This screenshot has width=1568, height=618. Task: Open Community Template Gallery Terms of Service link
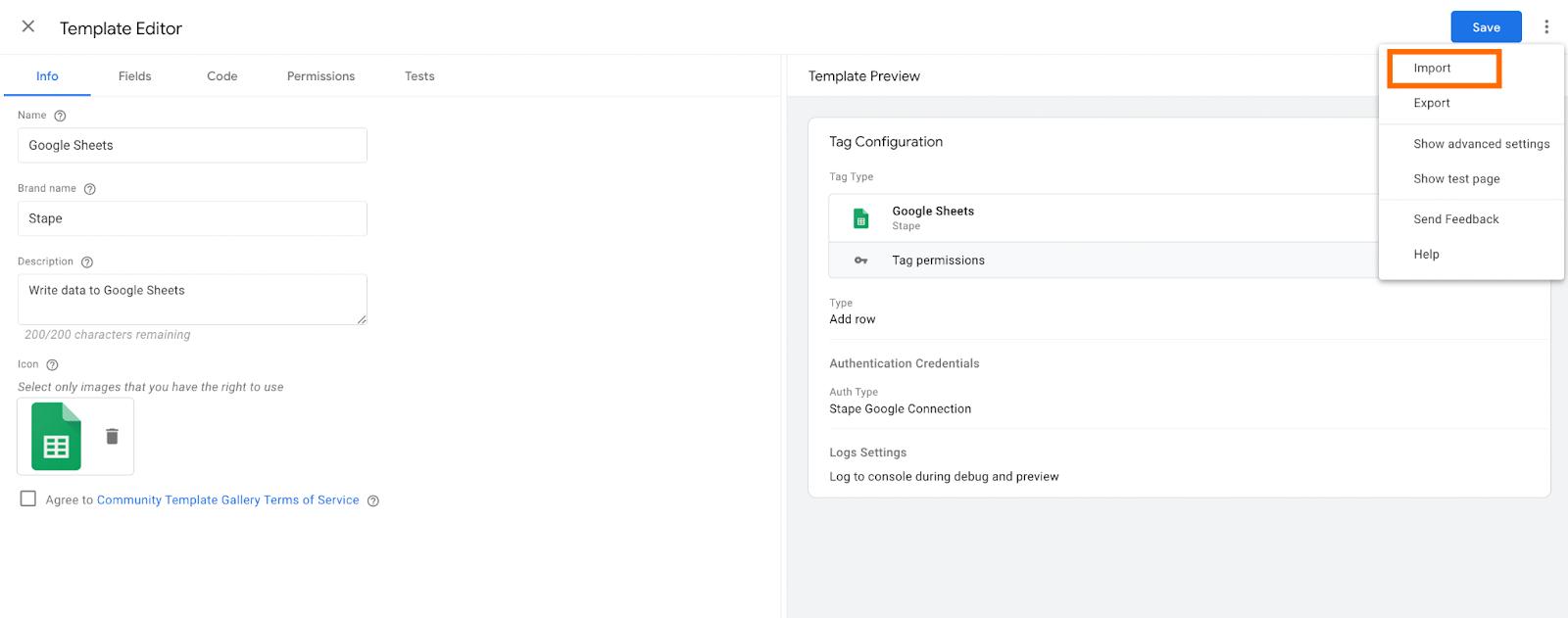[x=227, y=499]
